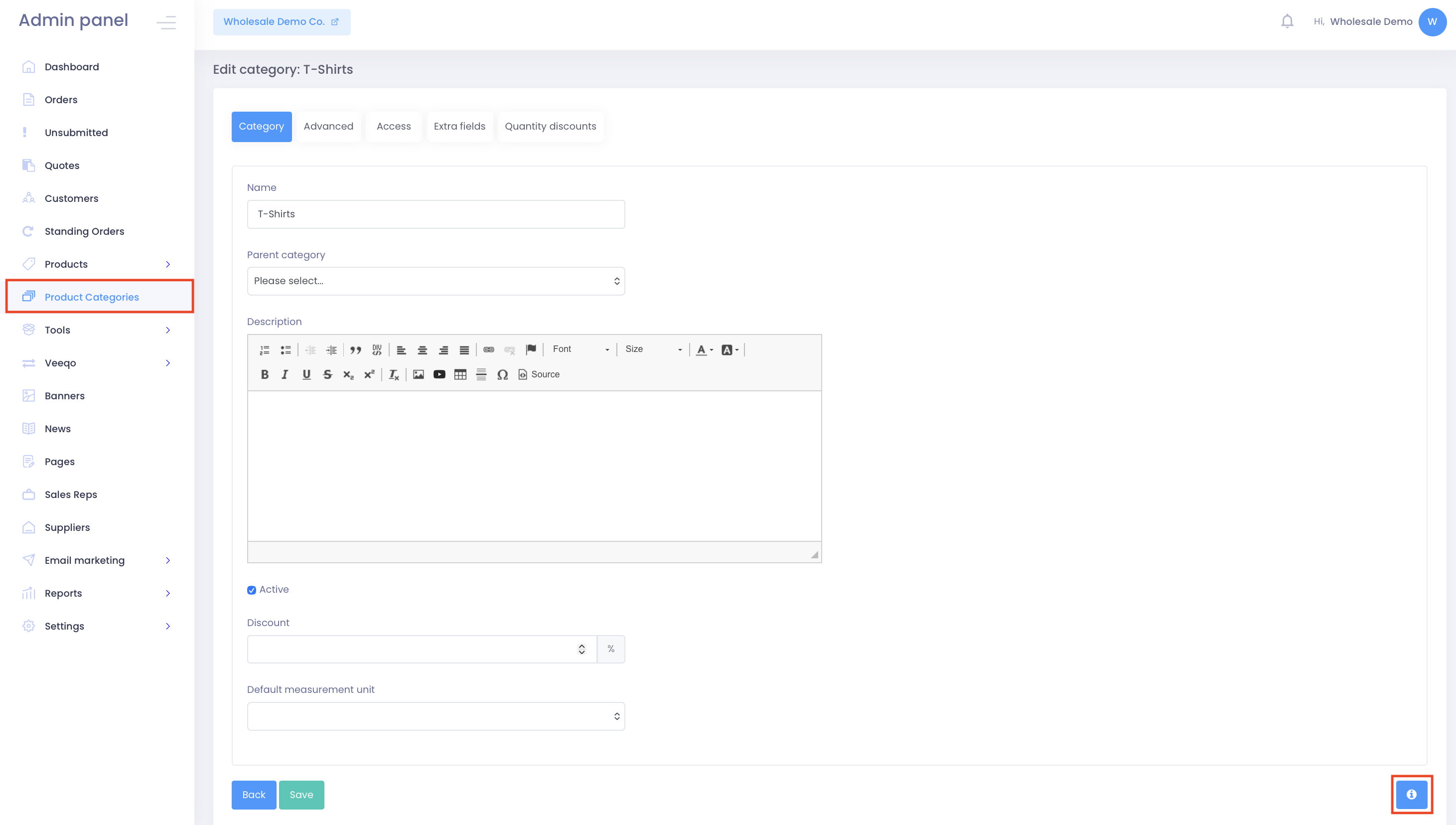Open the text color picker

[x=704, y=350]
